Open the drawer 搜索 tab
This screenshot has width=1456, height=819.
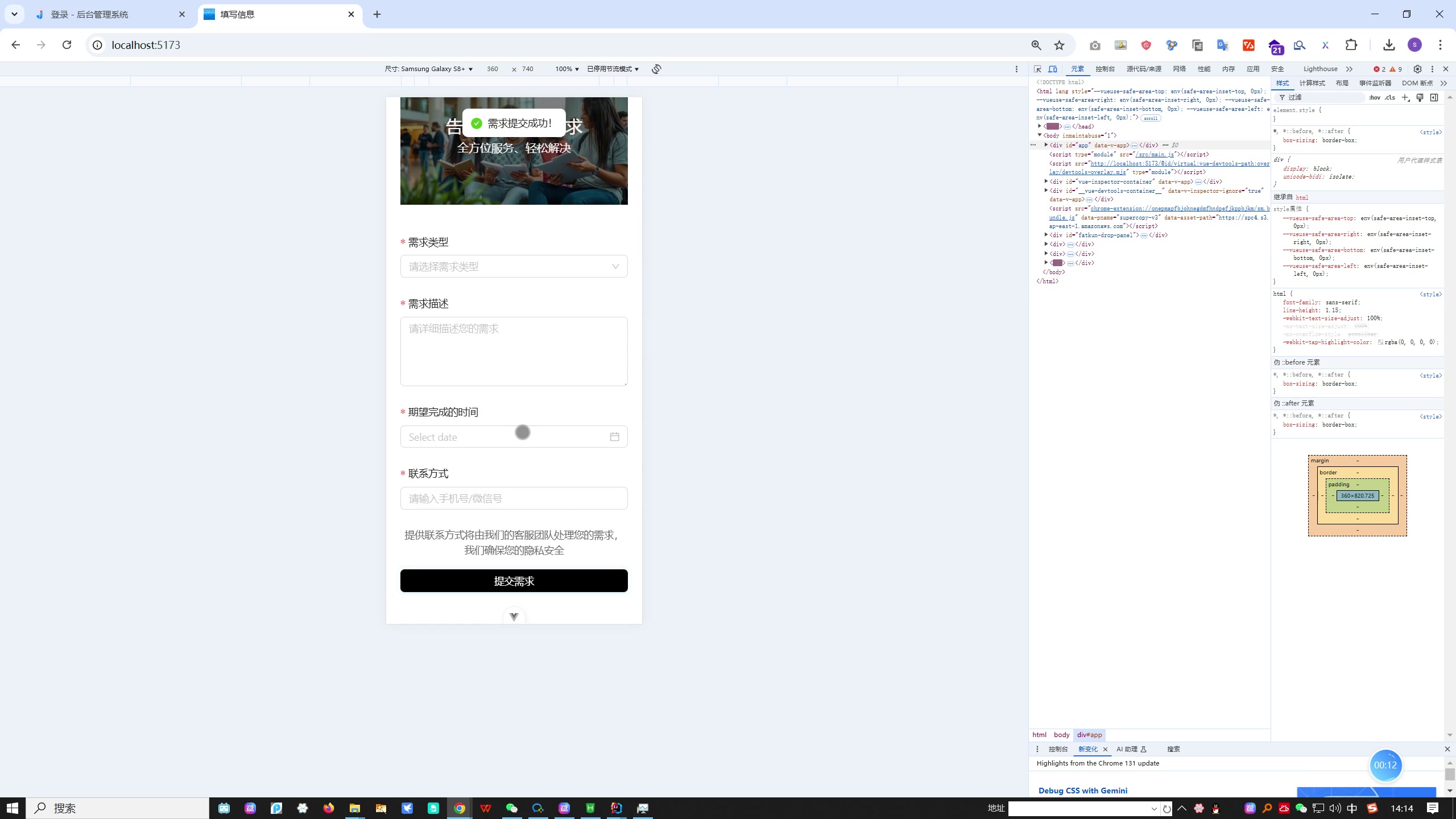(1173, 749)
